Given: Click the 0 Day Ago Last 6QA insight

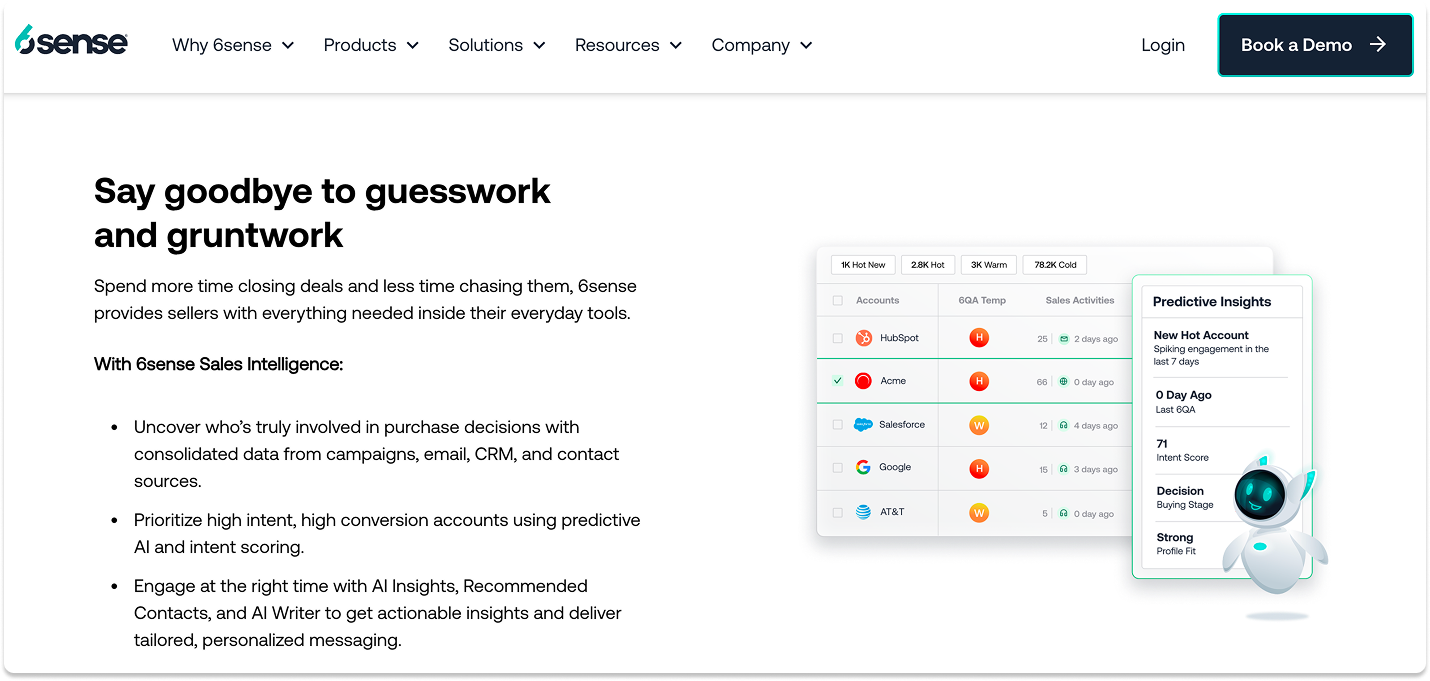Looking at the screenshot, I should pyautogui.click(x=1184, y=402).
